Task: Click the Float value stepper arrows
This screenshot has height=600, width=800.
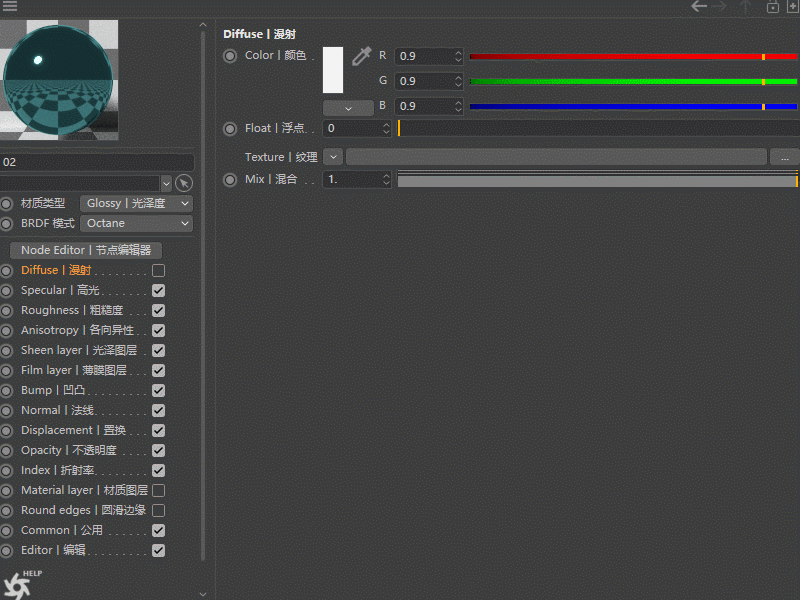Action: click(386, 129)
